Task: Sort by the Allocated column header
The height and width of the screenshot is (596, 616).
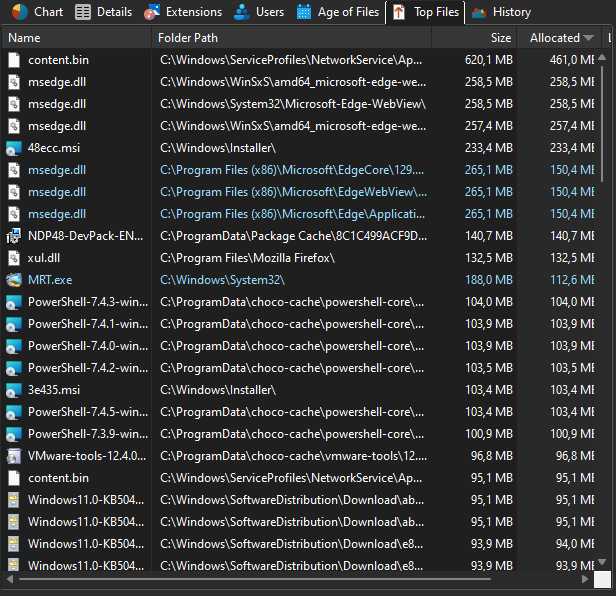Action: coord(554,38)
